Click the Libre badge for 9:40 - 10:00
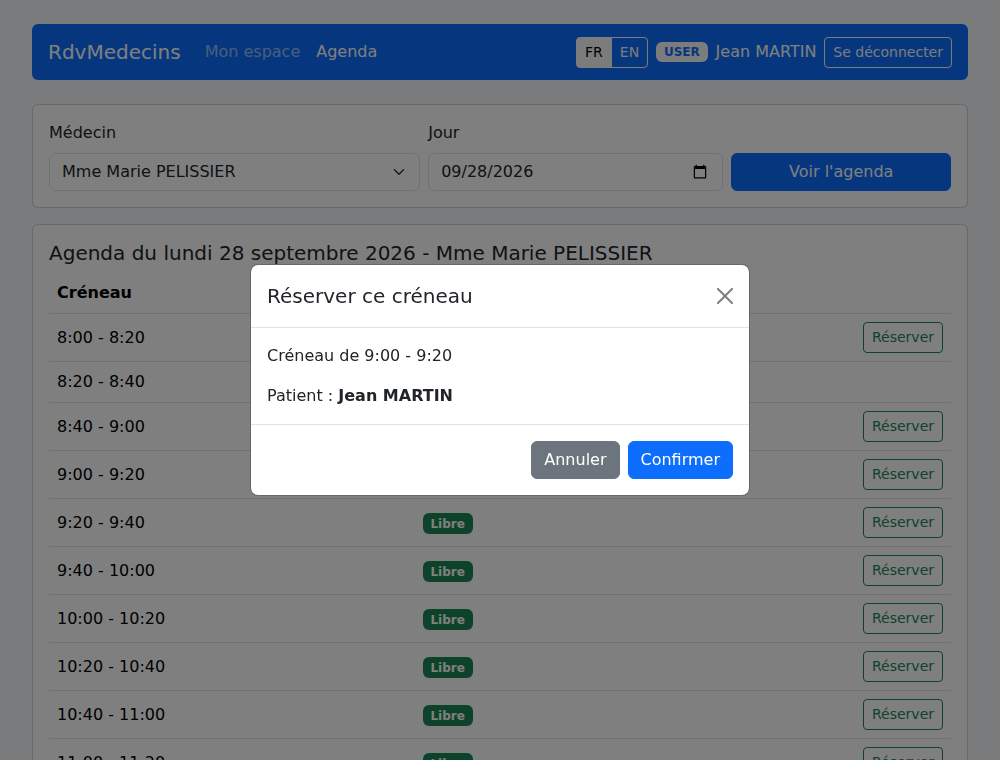The height and width of the screenshot is (760, 1000). pyautogui.click(x=448, y=571)
